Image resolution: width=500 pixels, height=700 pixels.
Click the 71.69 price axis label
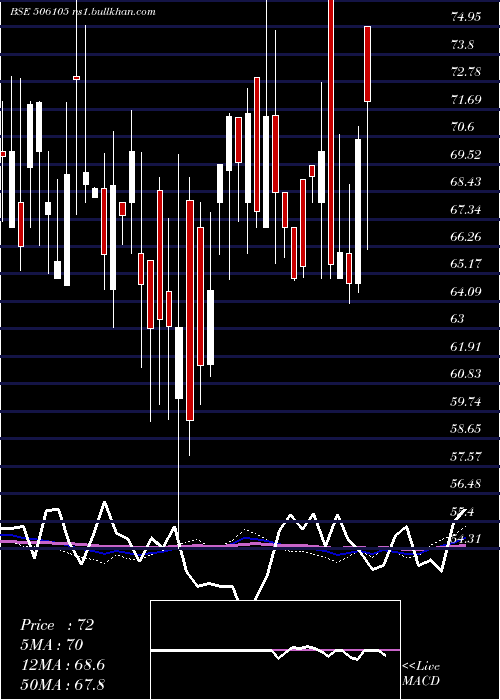(x=466, y=100)
